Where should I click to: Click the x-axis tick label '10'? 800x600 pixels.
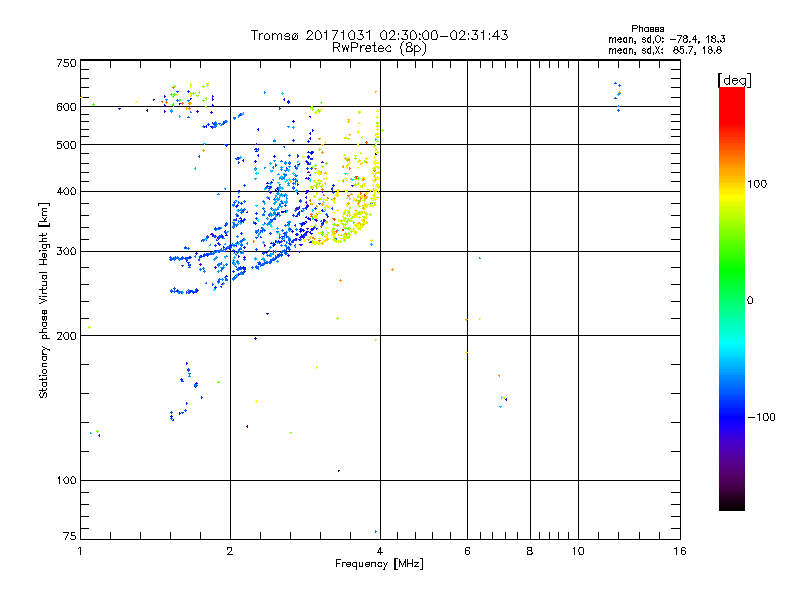[578, 551]
